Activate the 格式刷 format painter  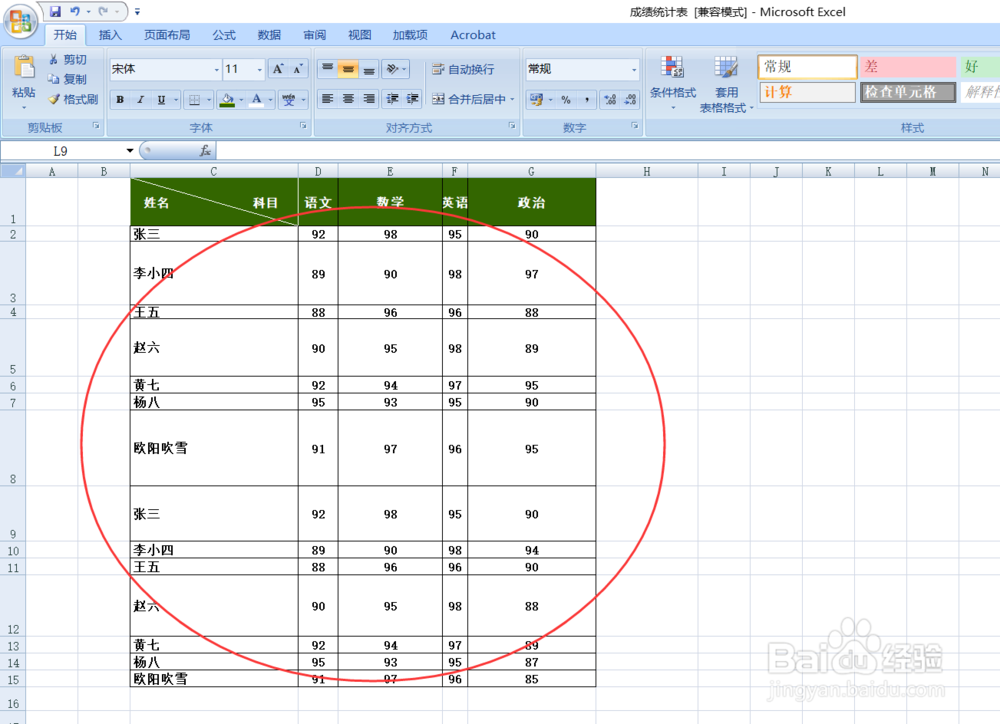pos(73,99)
